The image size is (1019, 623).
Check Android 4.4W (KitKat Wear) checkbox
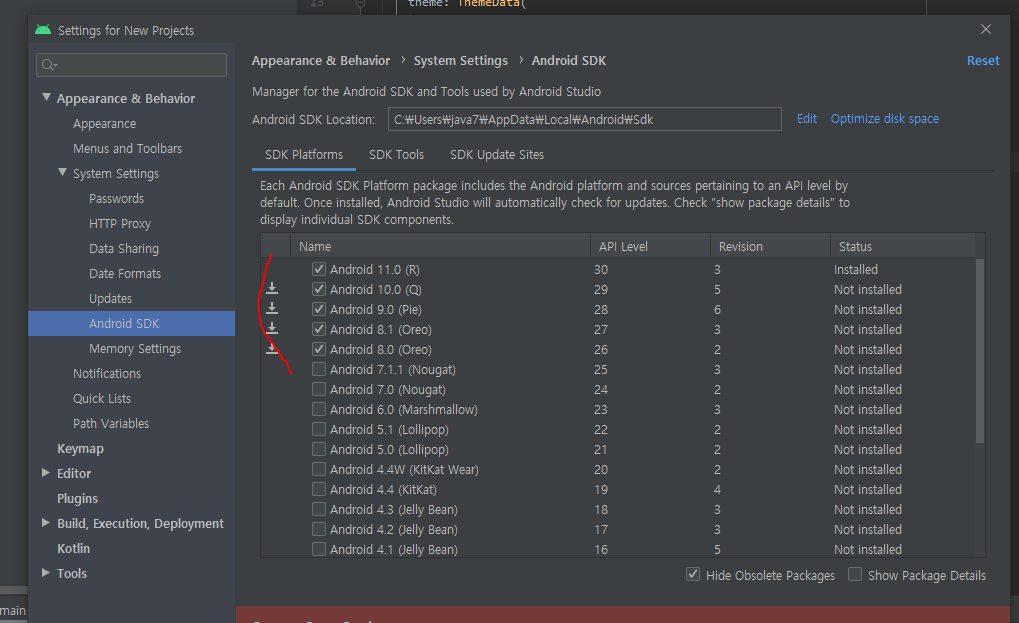318,469
